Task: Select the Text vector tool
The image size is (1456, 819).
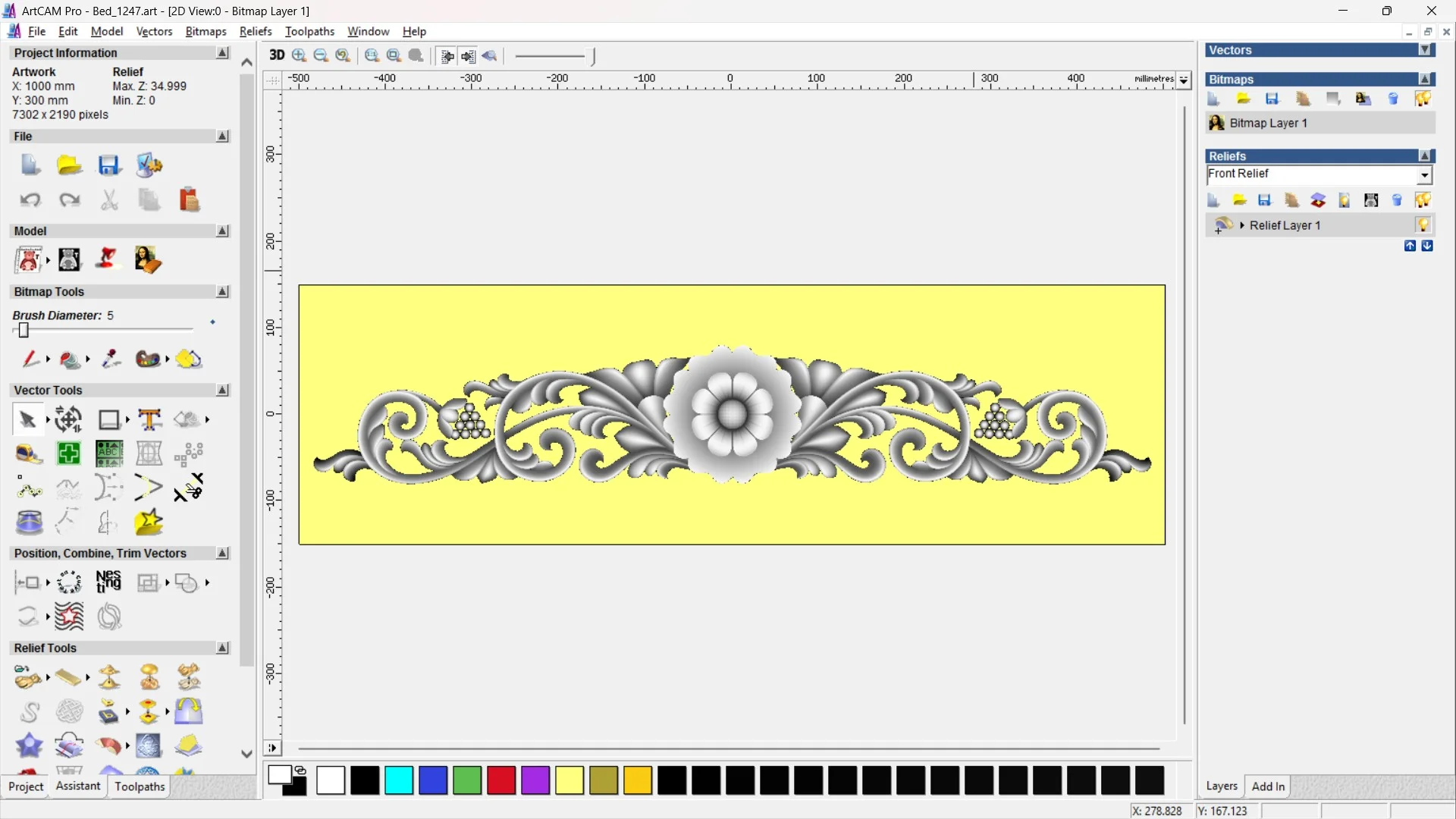Action: tap(149, 419)
